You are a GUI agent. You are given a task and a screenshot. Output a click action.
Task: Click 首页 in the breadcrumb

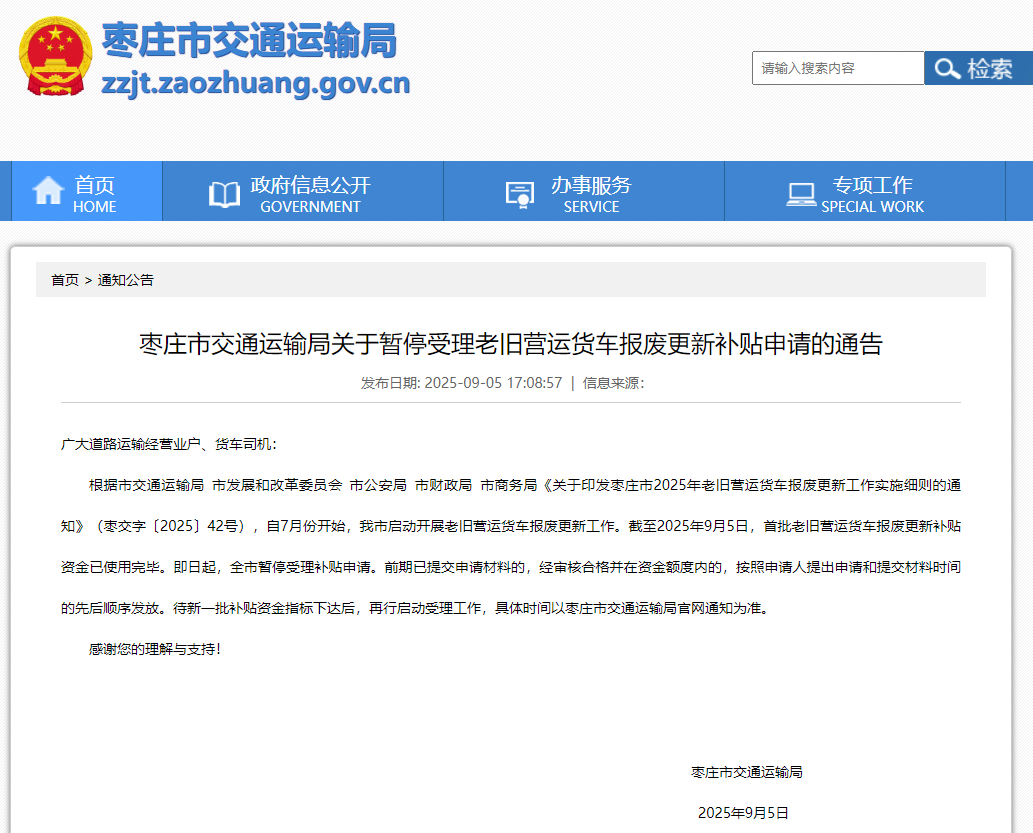point(65,280)
